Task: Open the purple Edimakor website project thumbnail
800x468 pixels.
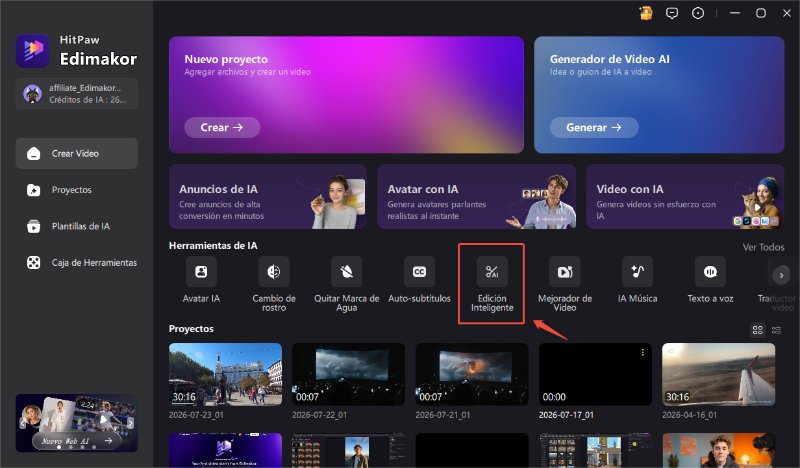Action: tap(225, 450)
